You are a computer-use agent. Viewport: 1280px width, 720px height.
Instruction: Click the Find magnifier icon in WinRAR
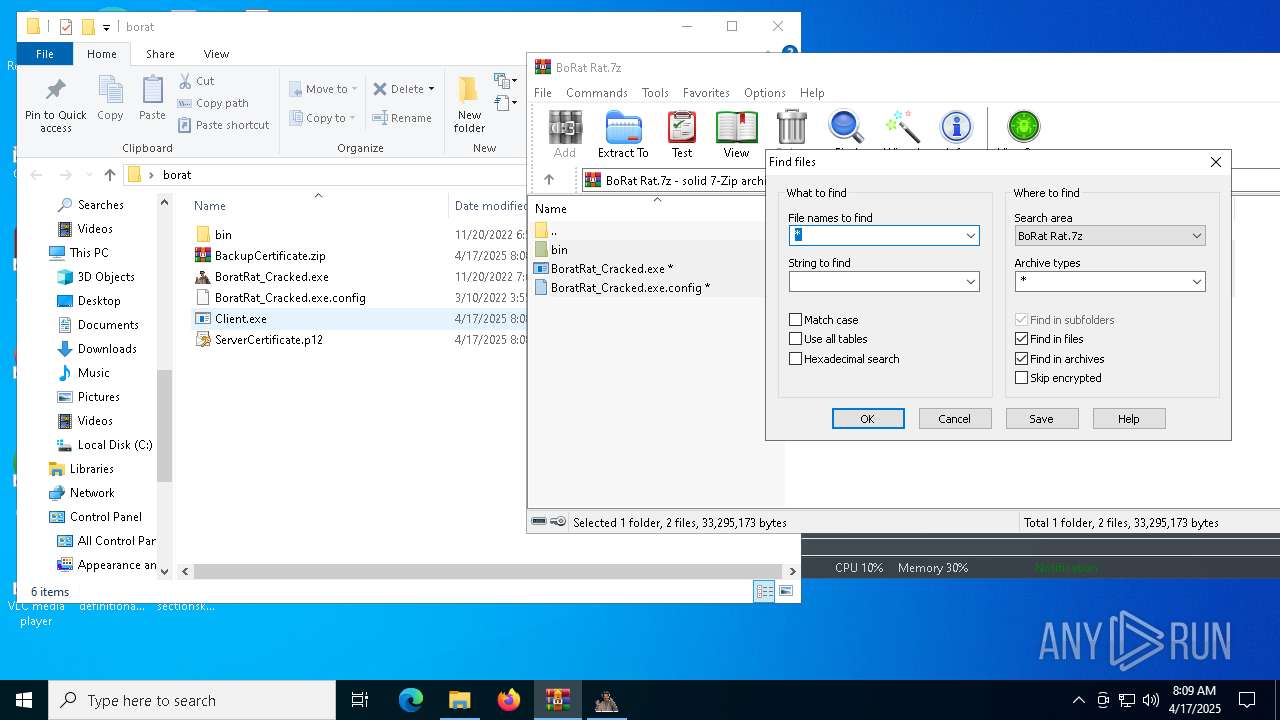846,128
